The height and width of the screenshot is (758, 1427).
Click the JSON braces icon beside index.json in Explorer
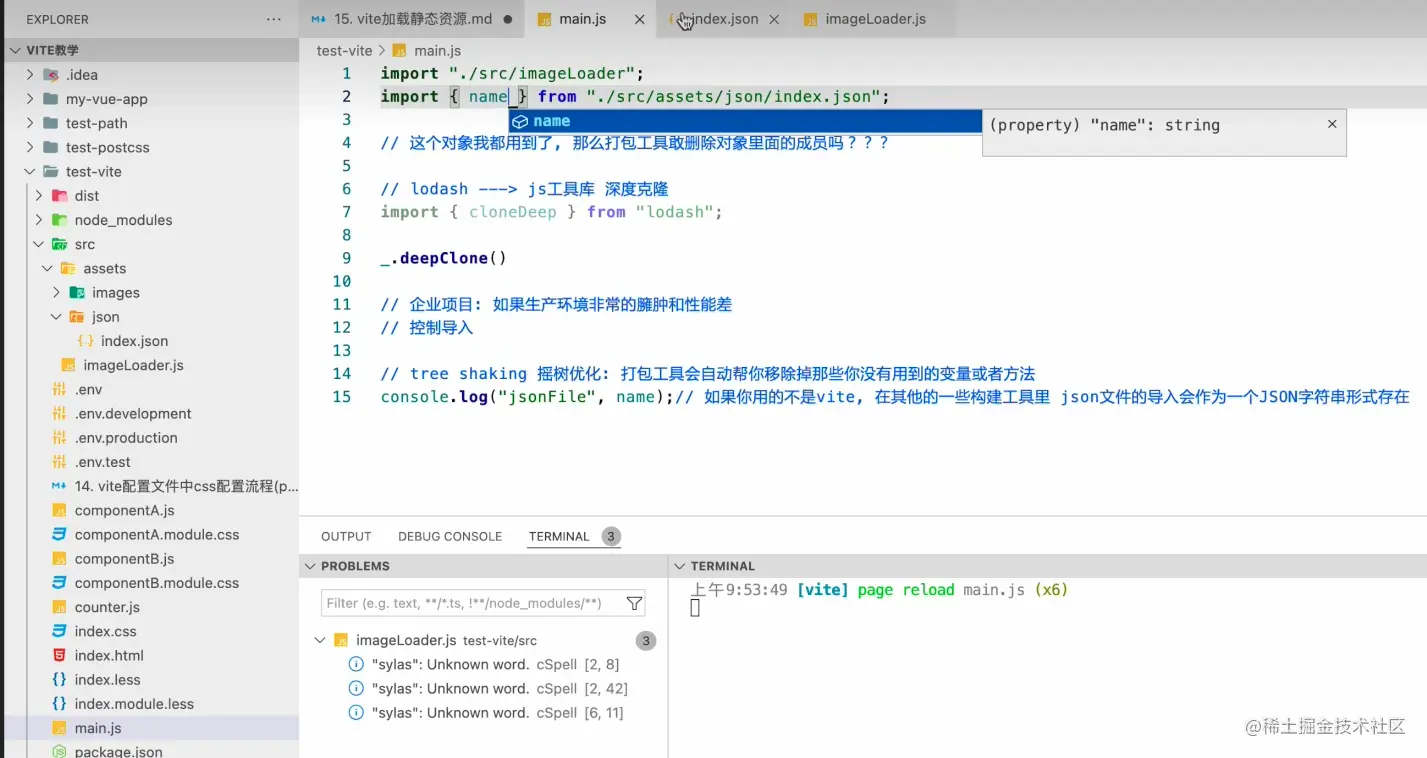point(85,341)
